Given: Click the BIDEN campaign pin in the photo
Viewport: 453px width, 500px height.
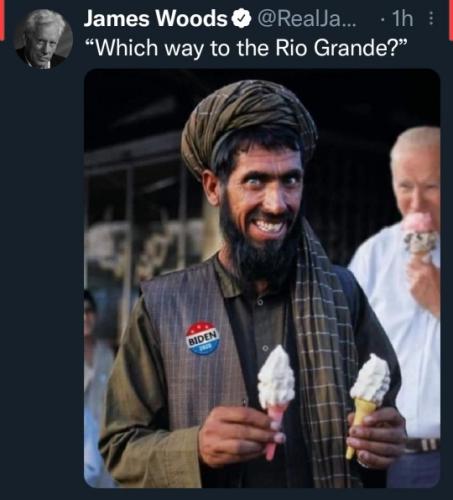Looking at the screenshot, I should click(x=203, y=338).
